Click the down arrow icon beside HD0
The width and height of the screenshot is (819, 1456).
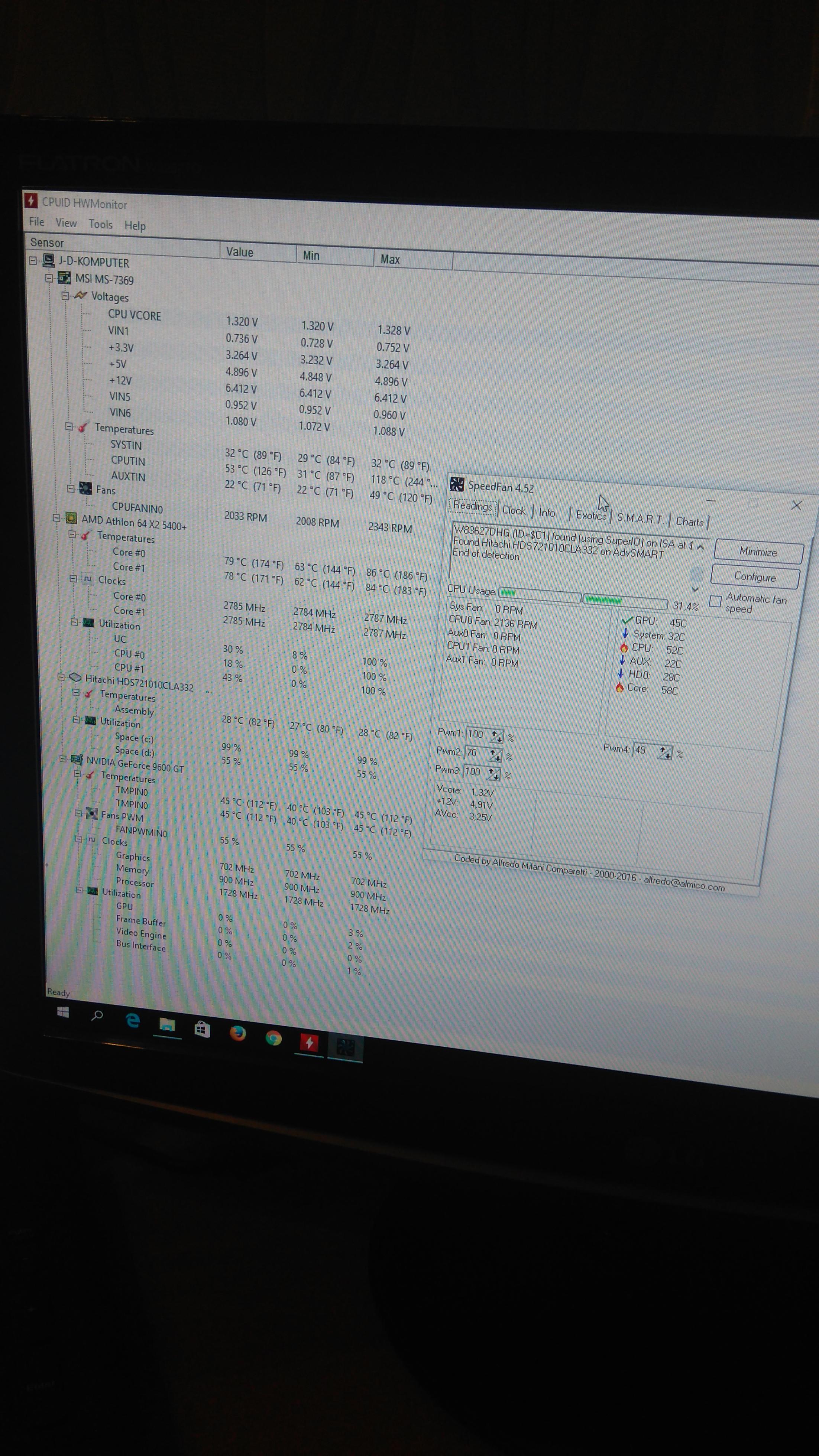click(621, 674)
